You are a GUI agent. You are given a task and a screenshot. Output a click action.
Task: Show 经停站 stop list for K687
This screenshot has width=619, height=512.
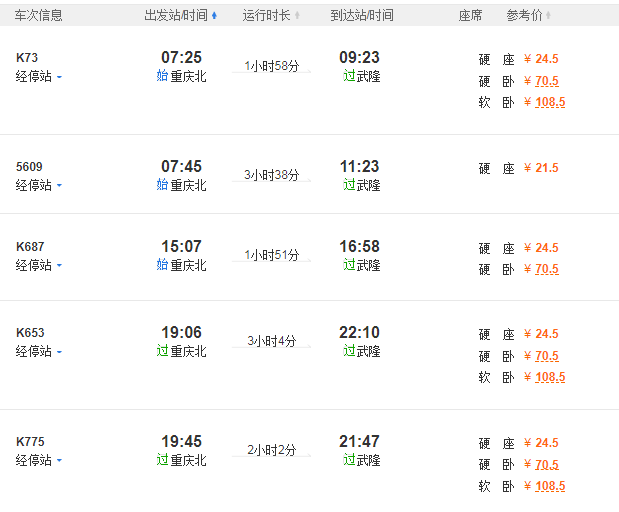point(38,265)
